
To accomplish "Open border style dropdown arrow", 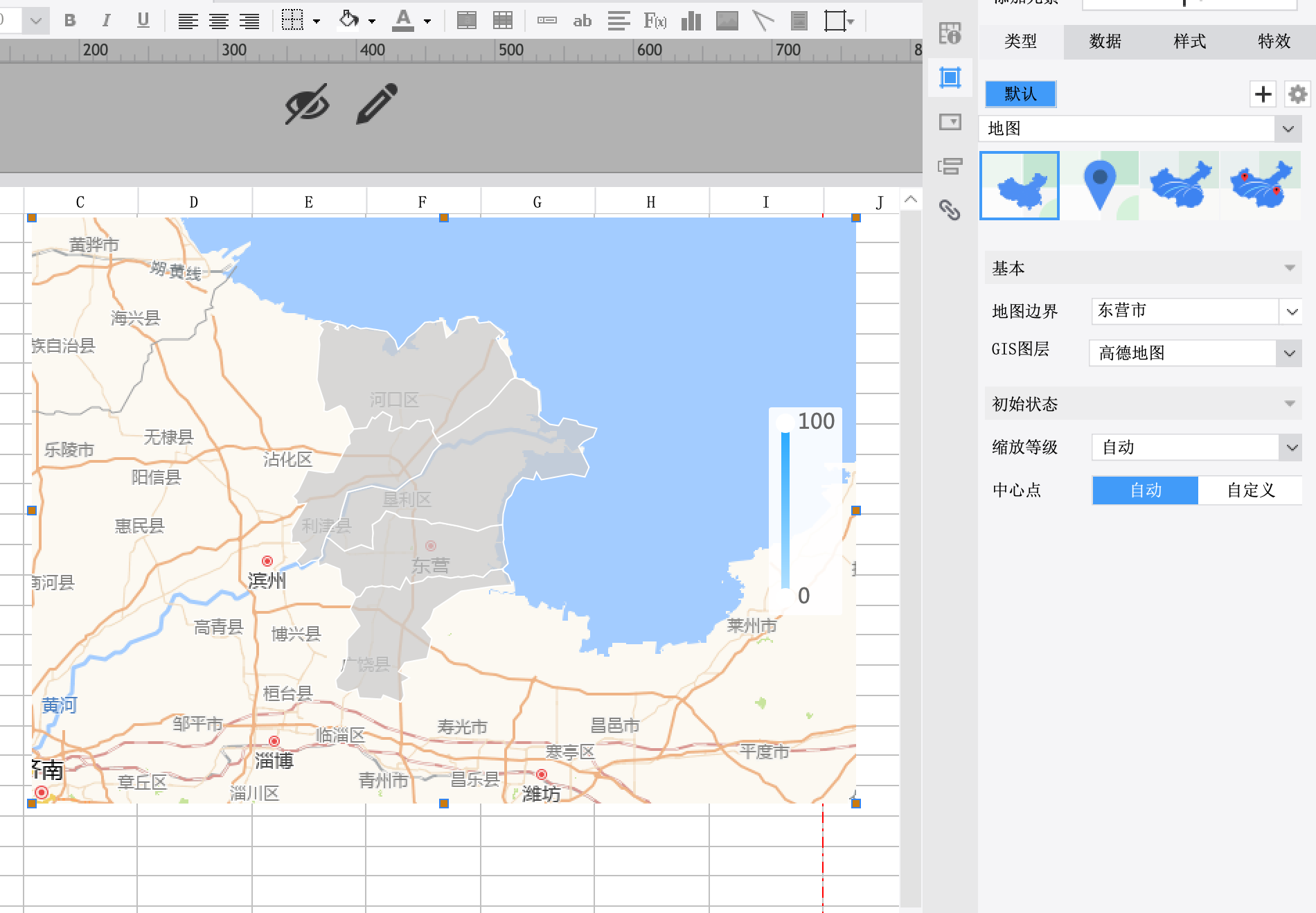I will point(317,21).
